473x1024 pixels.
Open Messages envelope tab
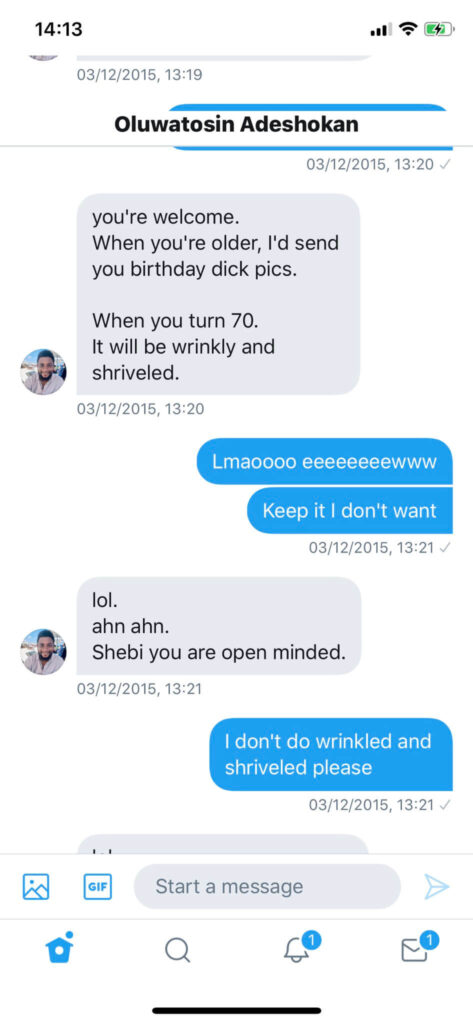[419, 947]
